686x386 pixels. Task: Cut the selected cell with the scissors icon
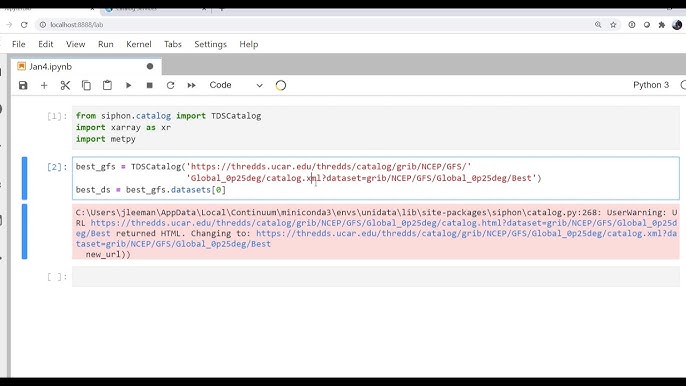click(65, 85)
